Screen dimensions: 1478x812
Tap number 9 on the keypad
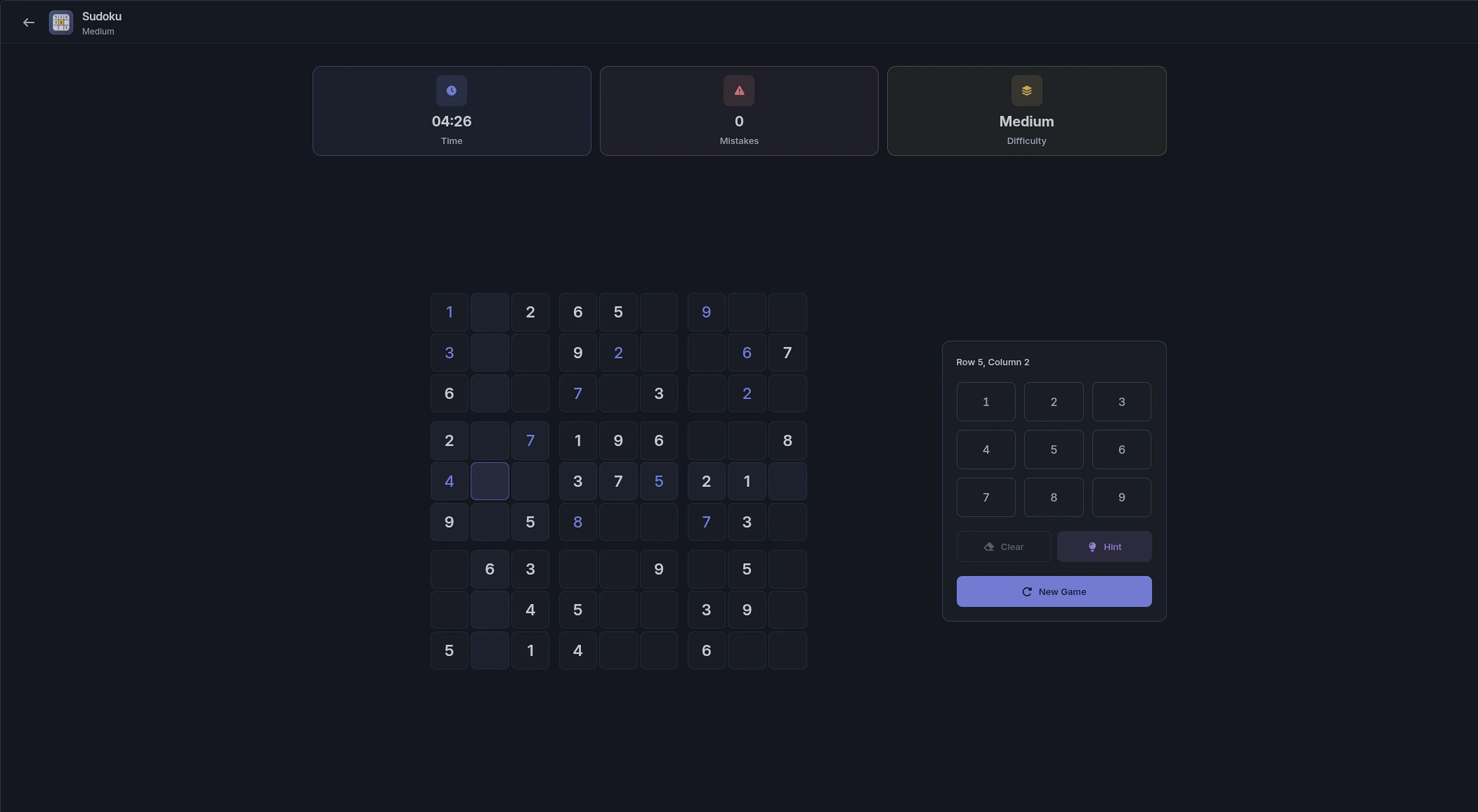click(1122, 497)
